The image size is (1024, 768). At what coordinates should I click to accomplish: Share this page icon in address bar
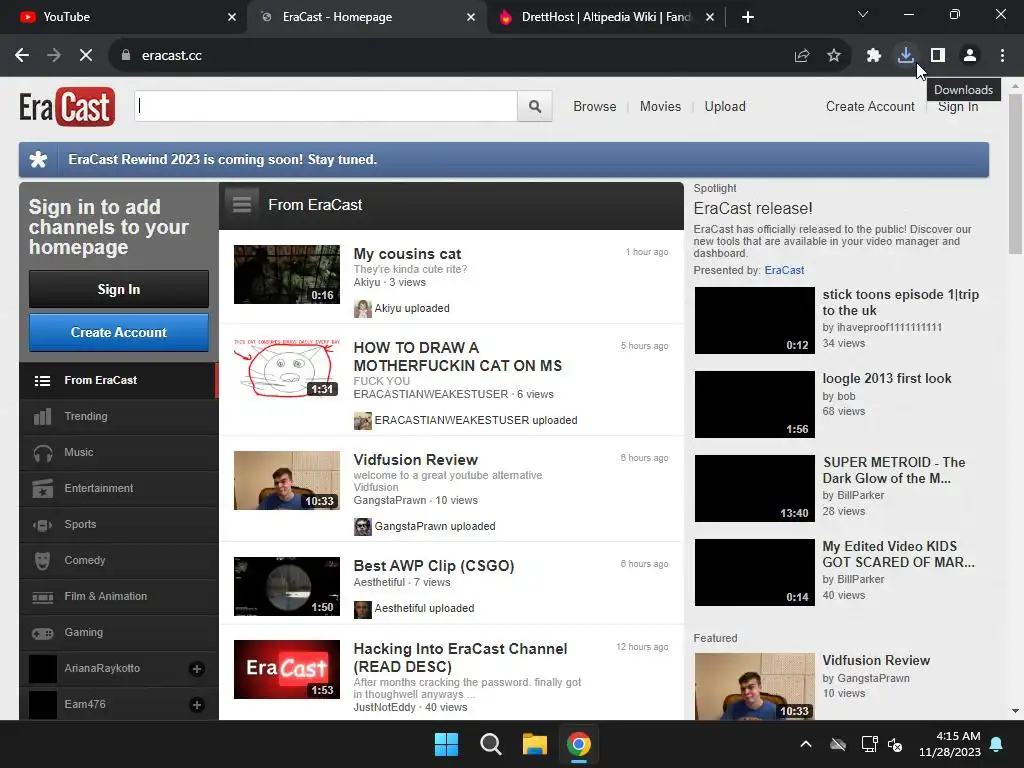tap(802, 56)
